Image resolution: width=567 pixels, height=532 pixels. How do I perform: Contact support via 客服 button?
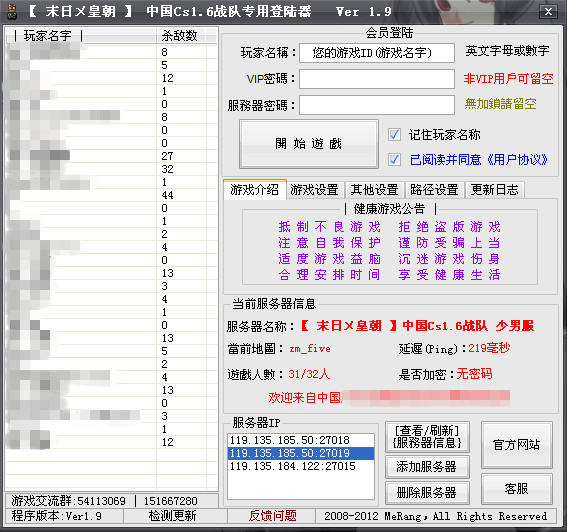[x=516, y=489]
